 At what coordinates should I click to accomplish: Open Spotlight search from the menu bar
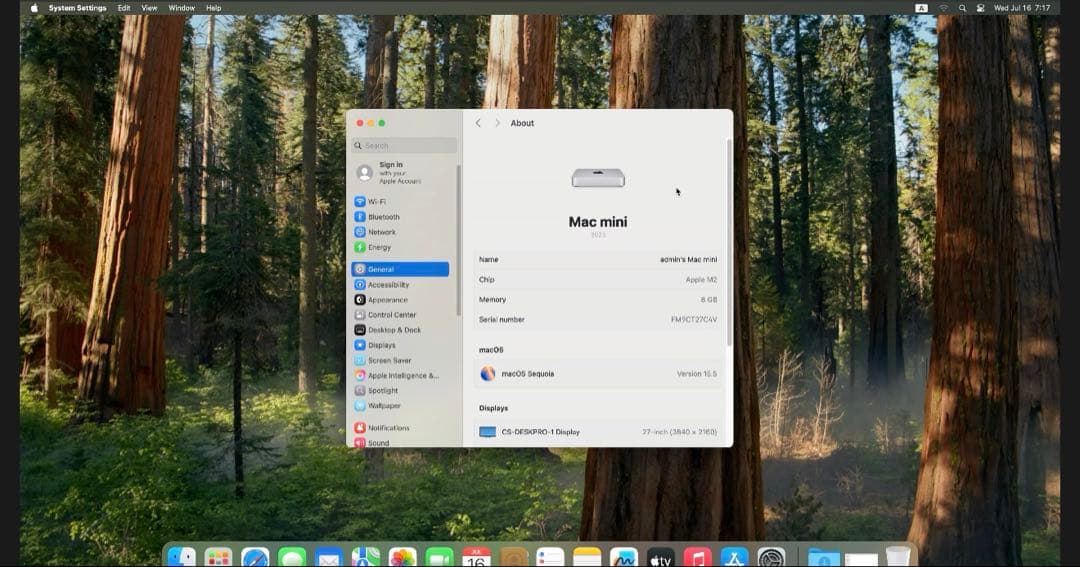[x=962, y=8]
